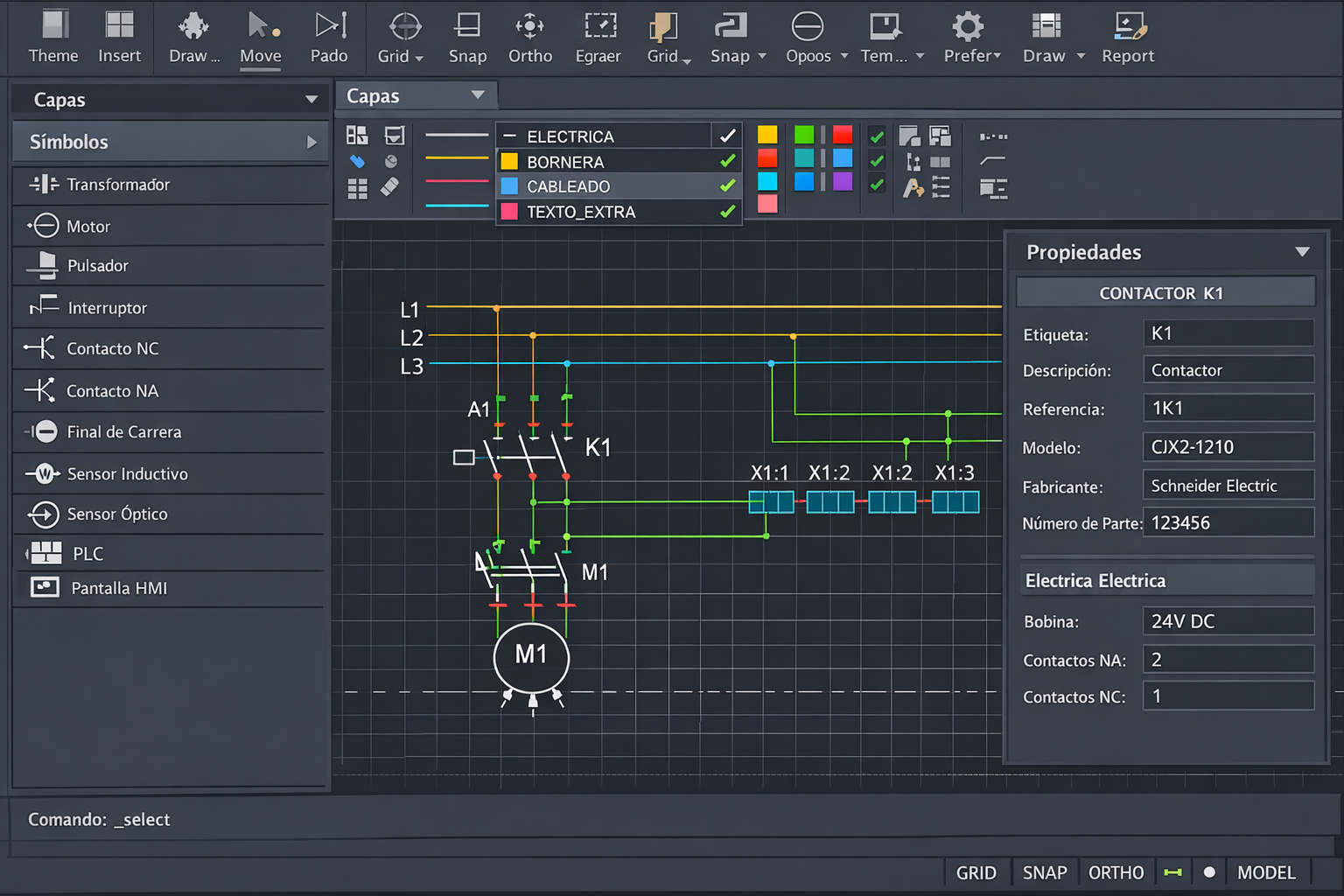Open the Report tool
The height and width of the screenshot is (896, 1344).
pyautogui.click(x=1128, y=37)
